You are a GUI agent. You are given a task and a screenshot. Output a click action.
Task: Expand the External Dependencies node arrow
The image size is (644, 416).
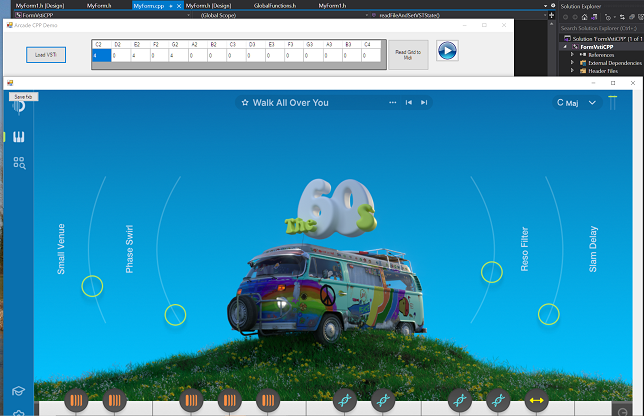tap(572, 63)
